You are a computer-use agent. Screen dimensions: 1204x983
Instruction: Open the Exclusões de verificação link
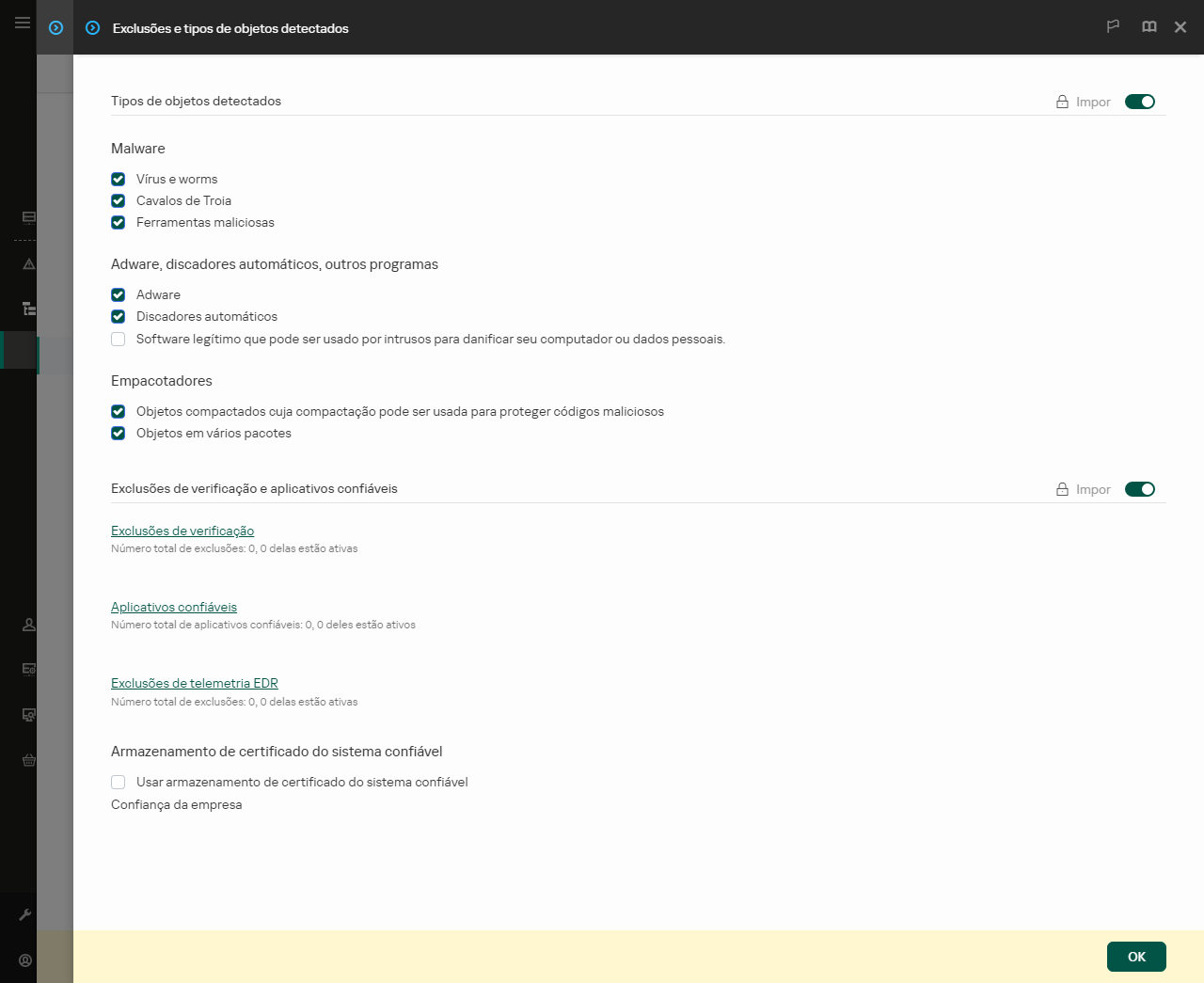coord(182,531)
